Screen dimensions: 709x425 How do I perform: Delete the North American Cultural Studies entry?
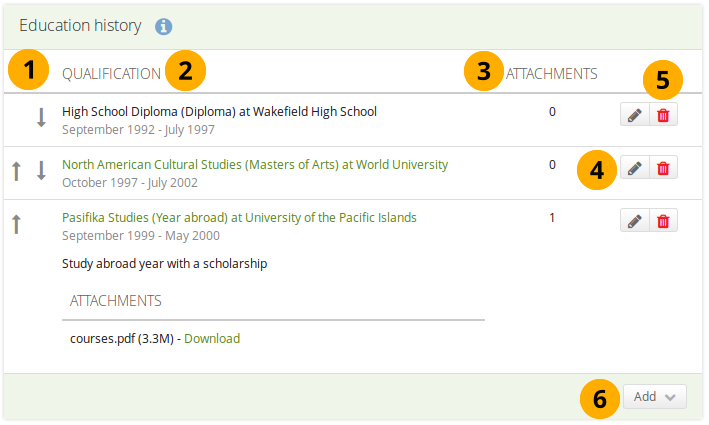(x=663, y=169)
